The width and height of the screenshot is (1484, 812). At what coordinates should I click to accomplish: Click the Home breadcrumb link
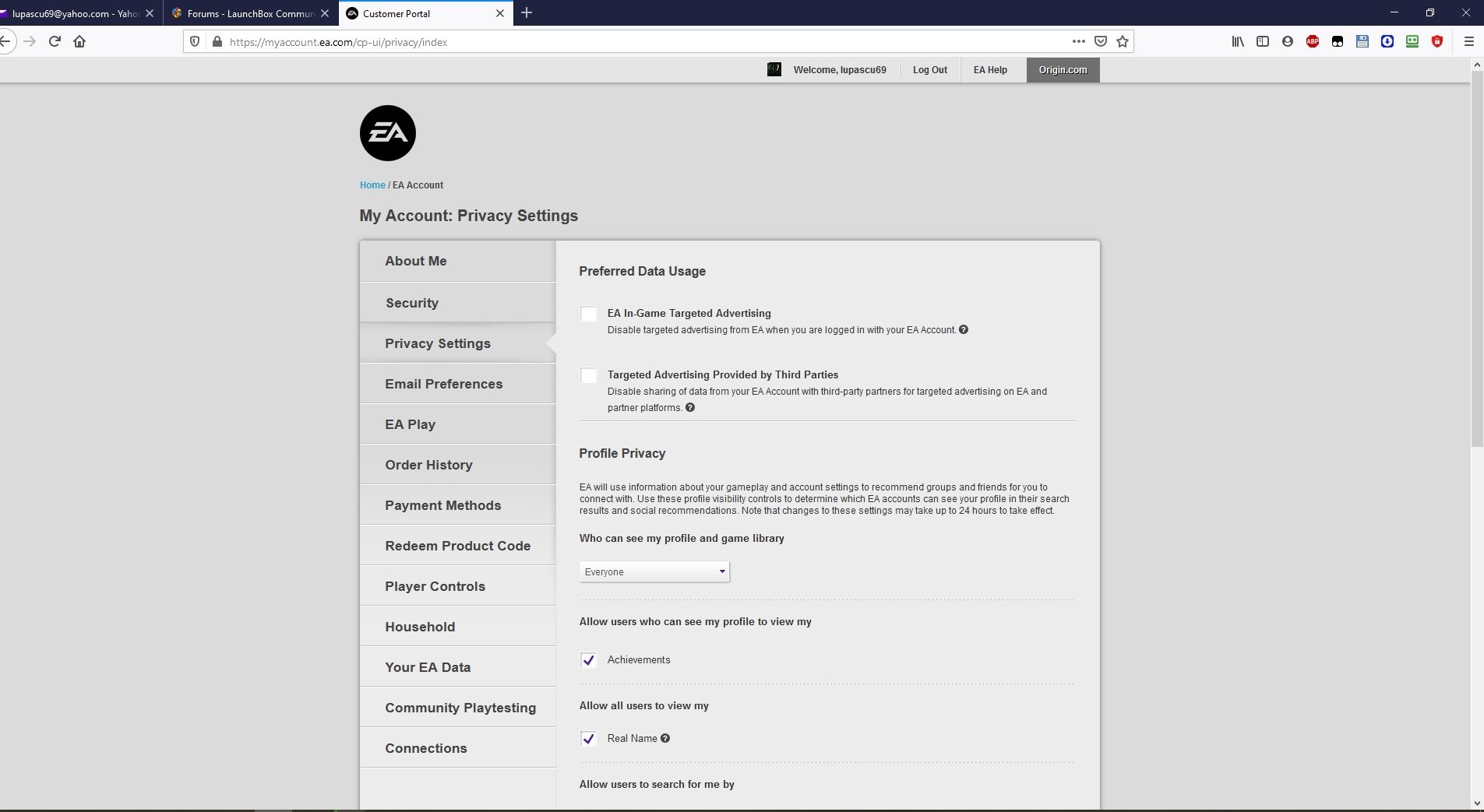click(x=372, y=185)
